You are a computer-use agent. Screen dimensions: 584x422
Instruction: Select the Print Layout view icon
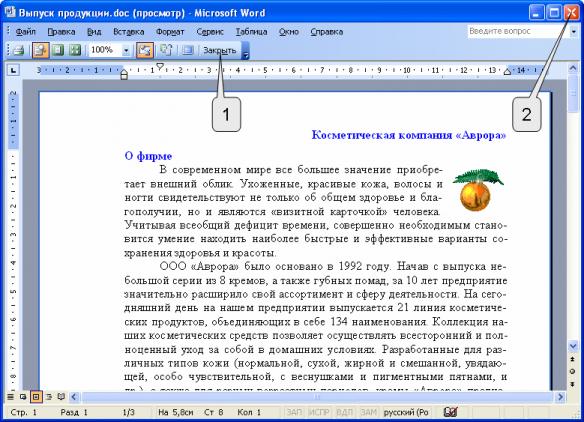36,397
